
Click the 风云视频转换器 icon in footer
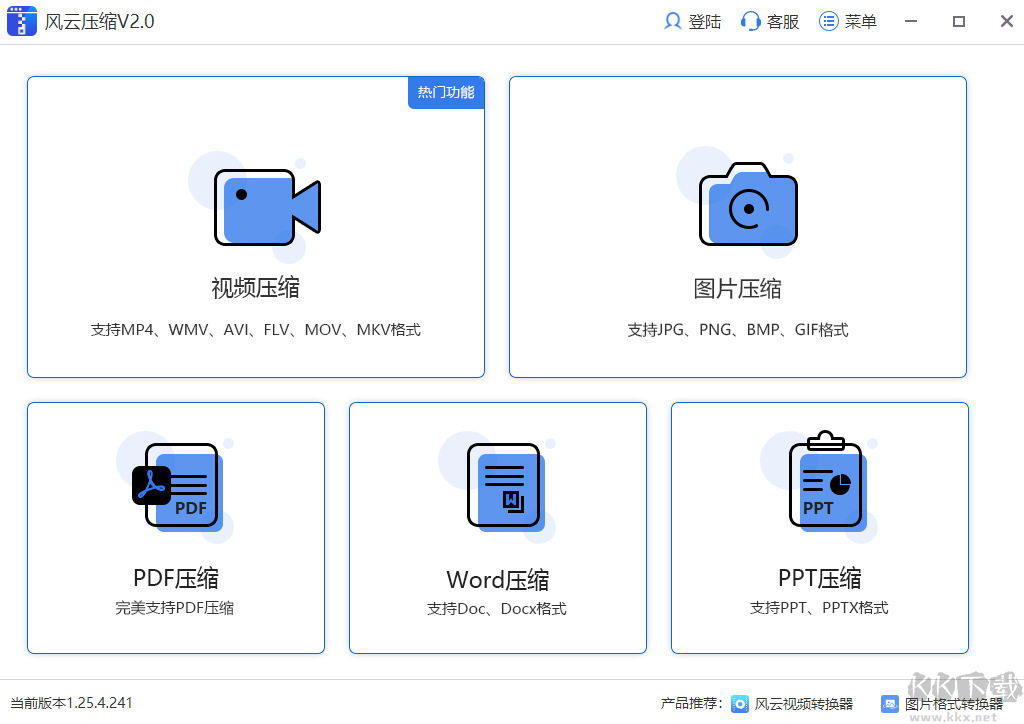pyautogui.click(x=740, y=703)
